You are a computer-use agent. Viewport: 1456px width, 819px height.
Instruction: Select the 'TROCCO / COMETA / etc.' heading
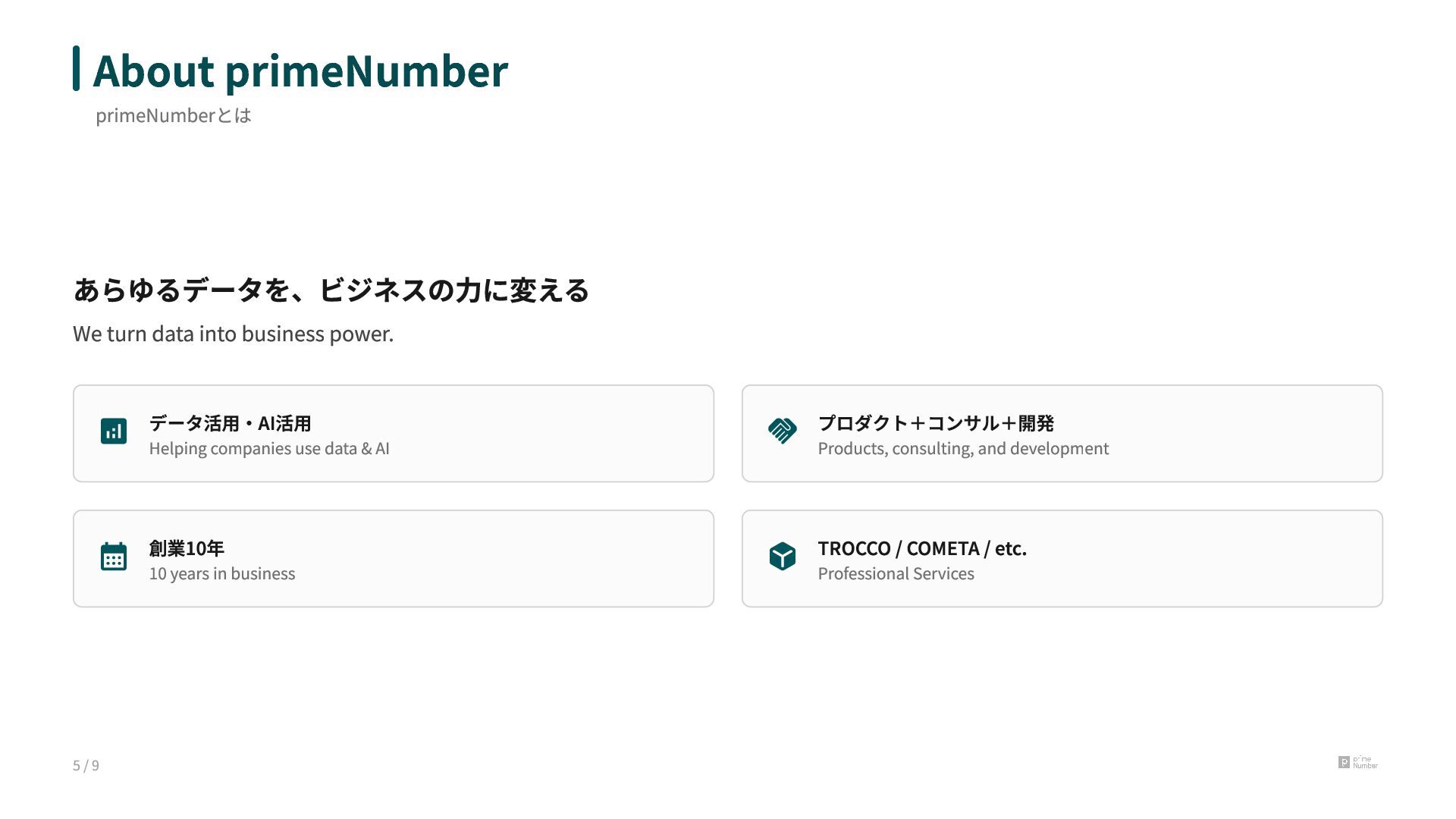pyautogui.click(x=922, y=548)
